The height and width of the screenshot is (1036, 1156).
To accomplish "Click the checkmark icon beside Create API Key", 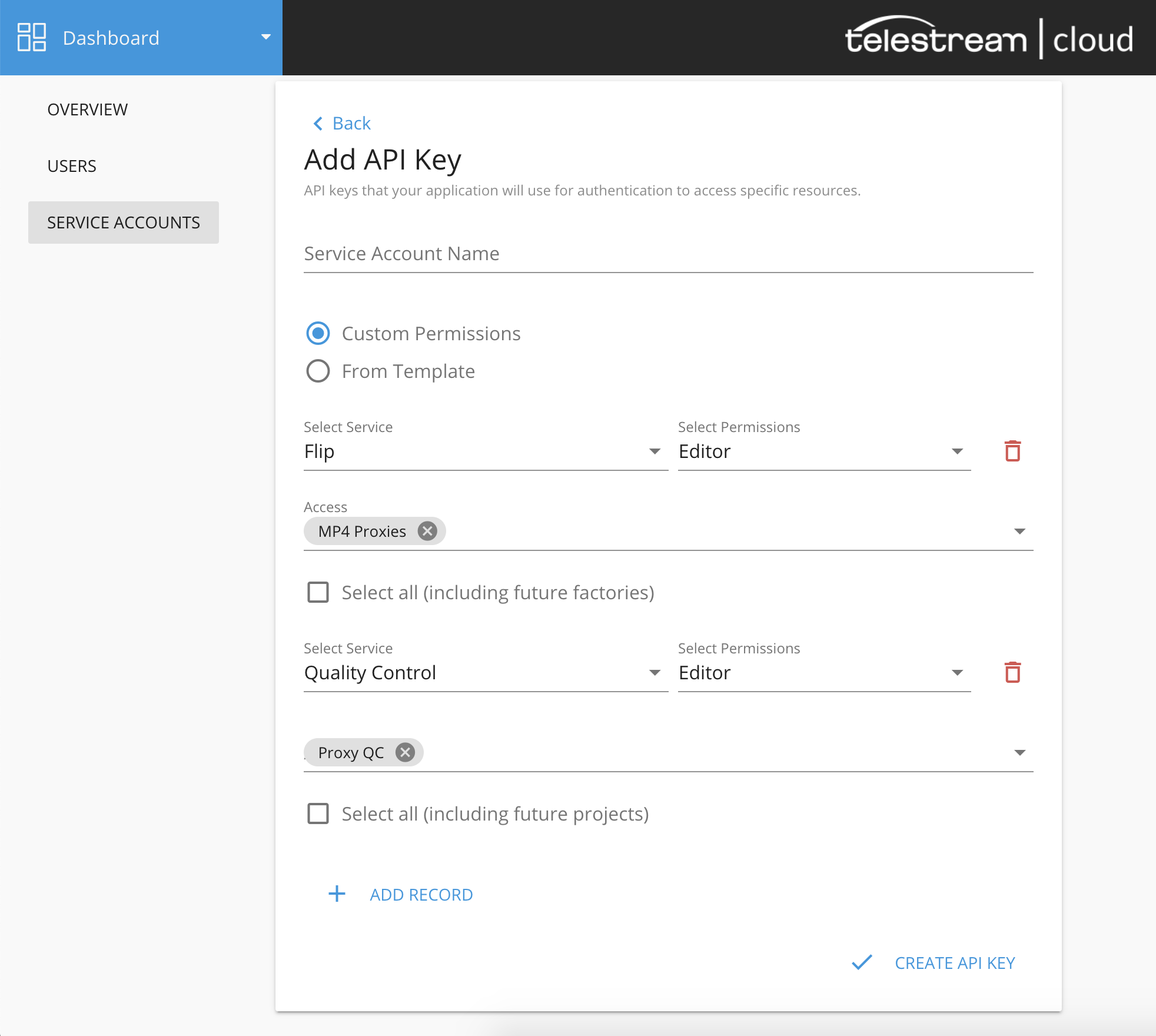I will pyautogui.click(x=862, y=962).
